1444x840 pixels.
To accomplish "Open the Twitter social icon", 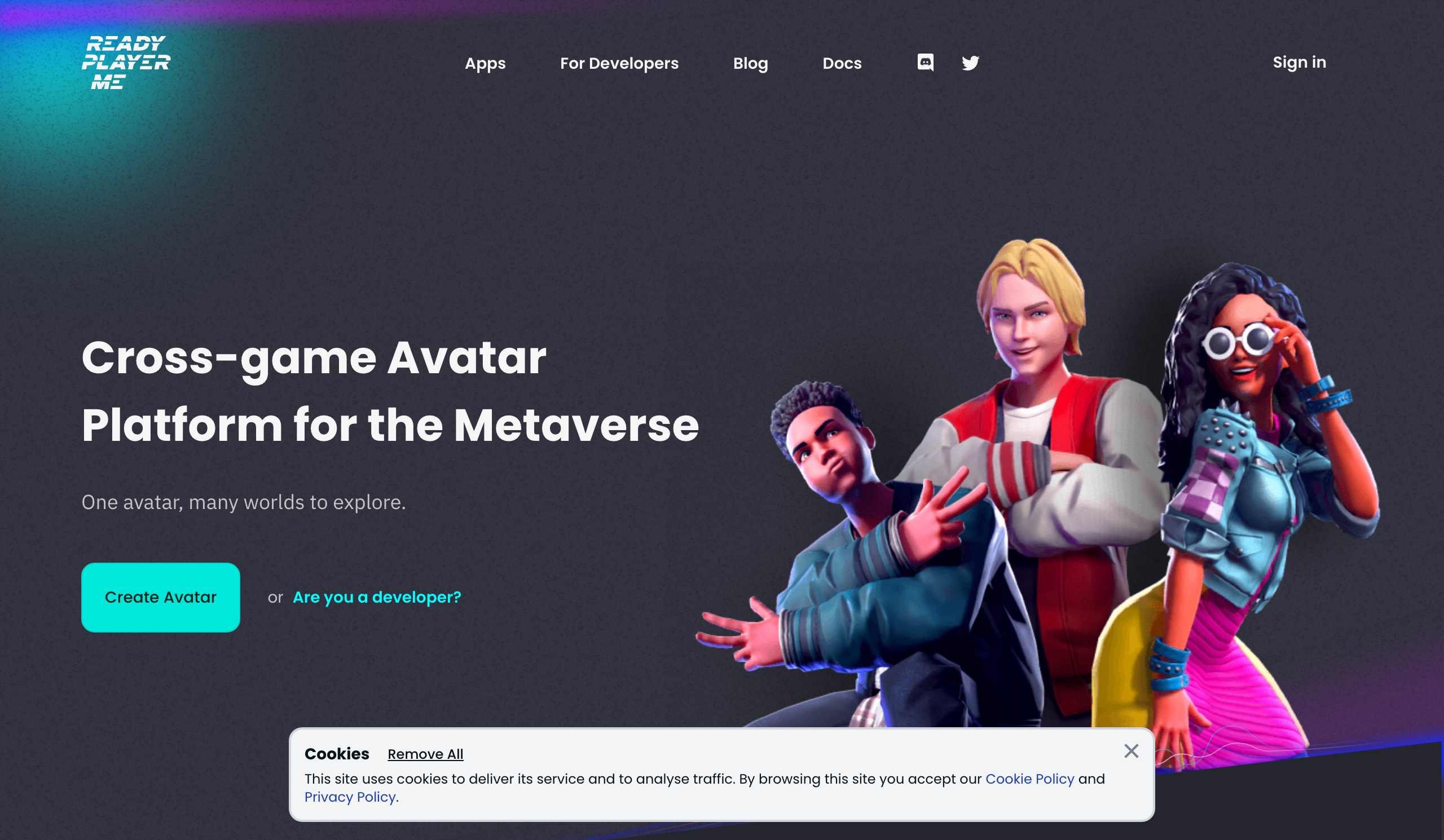I will point(969,62).
